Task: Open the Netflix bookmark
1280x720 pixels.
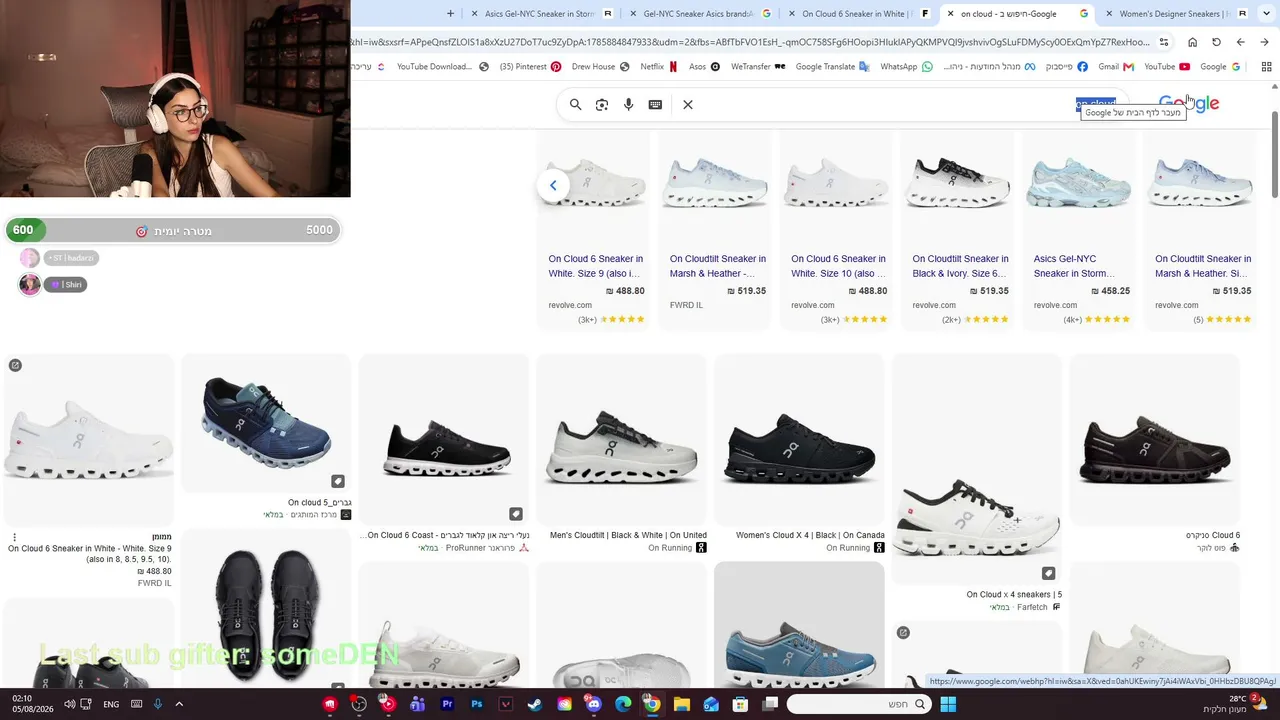Action: [x=659, y=67]
